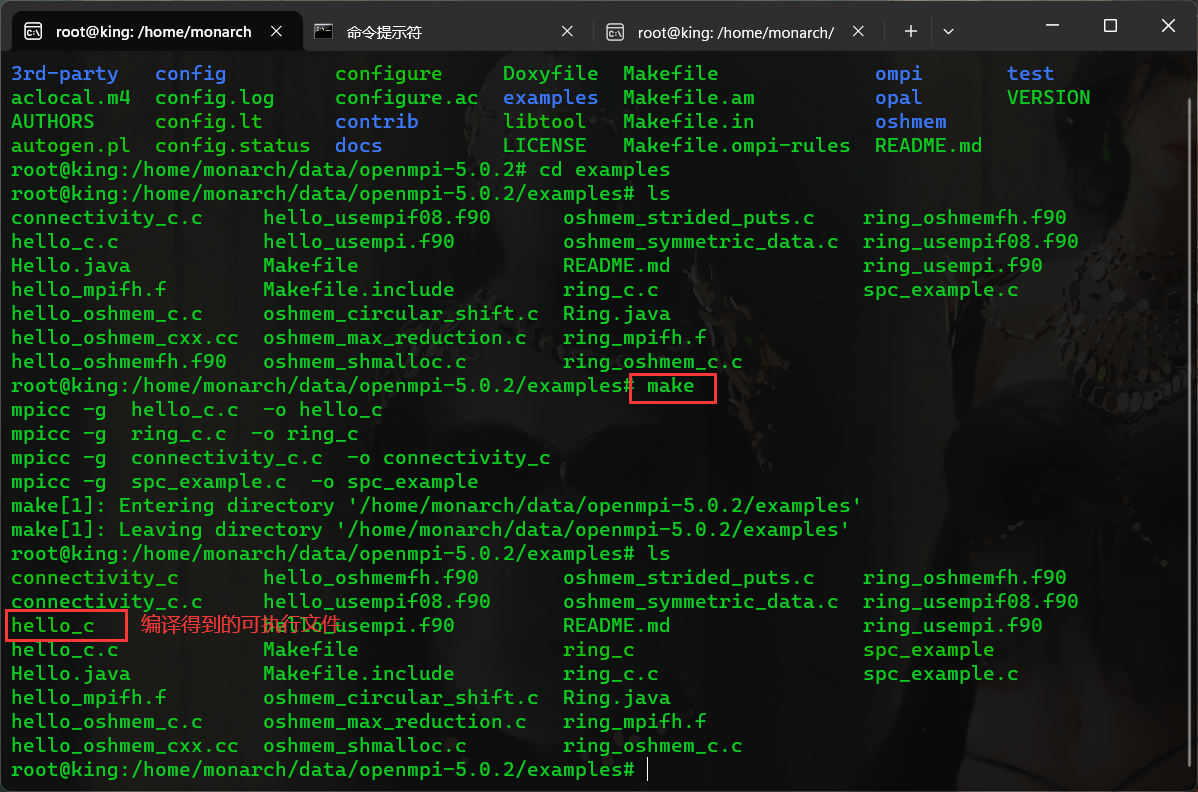
Task: Click the blue 'examples' directory name
Action: coord(550,98)
